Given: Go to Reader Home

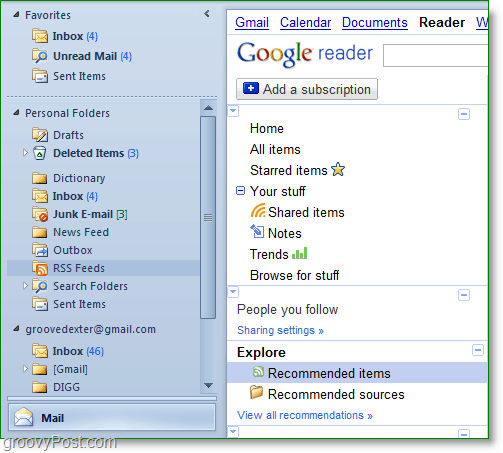Looking at the screenshot, I should pyautogui.click(x=267, y=129).
